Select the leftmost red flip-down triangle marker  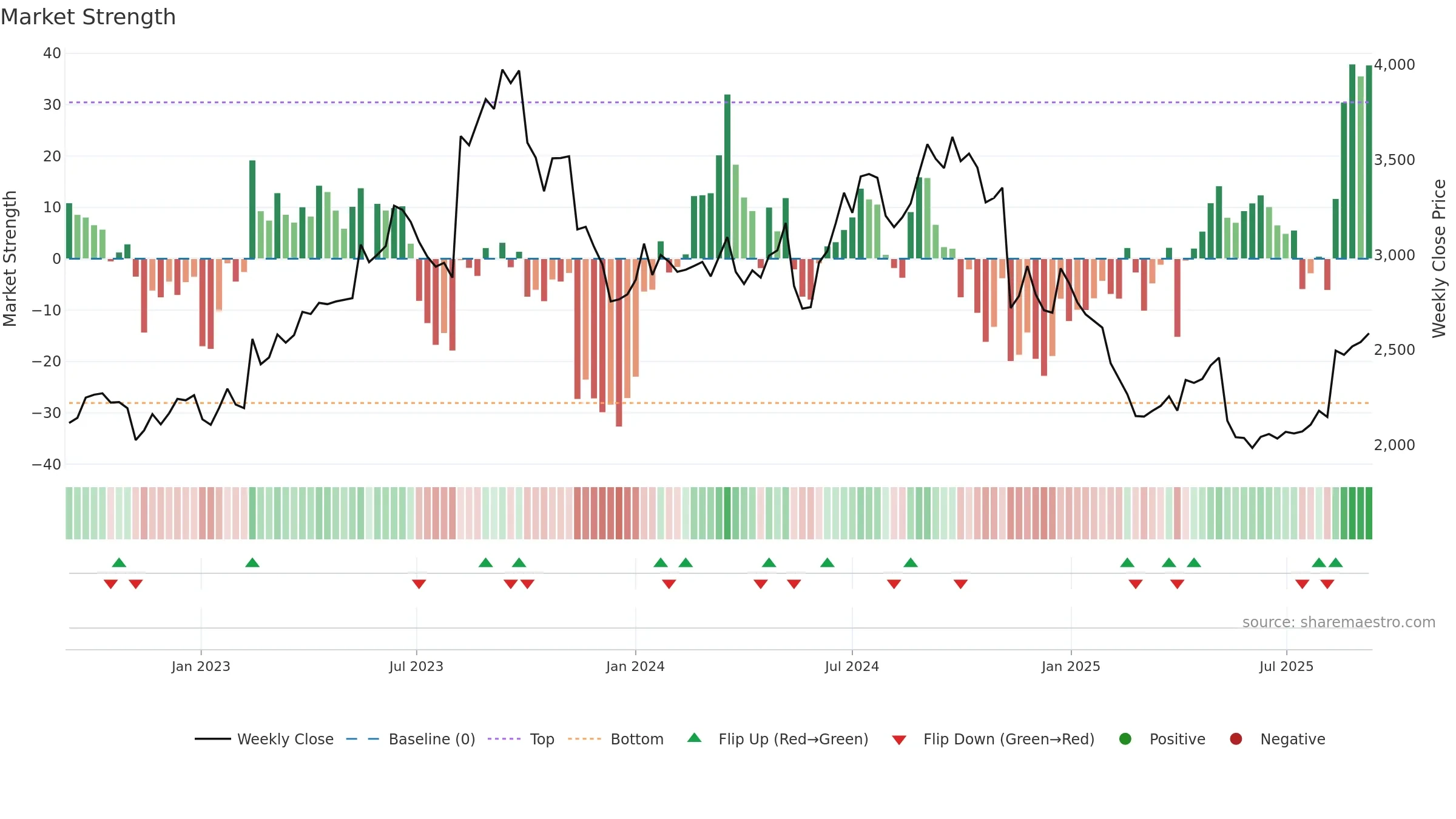coord(110,584)
